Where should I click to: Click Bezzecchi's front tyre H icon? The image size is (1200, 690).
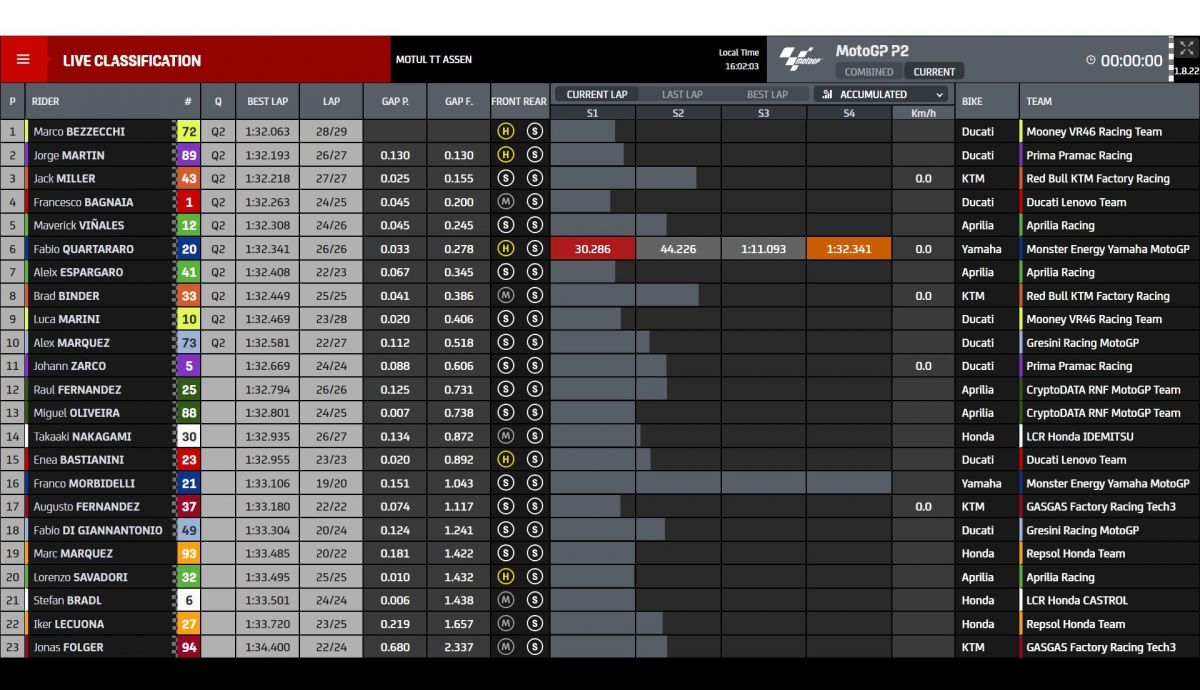pos(506,132)
